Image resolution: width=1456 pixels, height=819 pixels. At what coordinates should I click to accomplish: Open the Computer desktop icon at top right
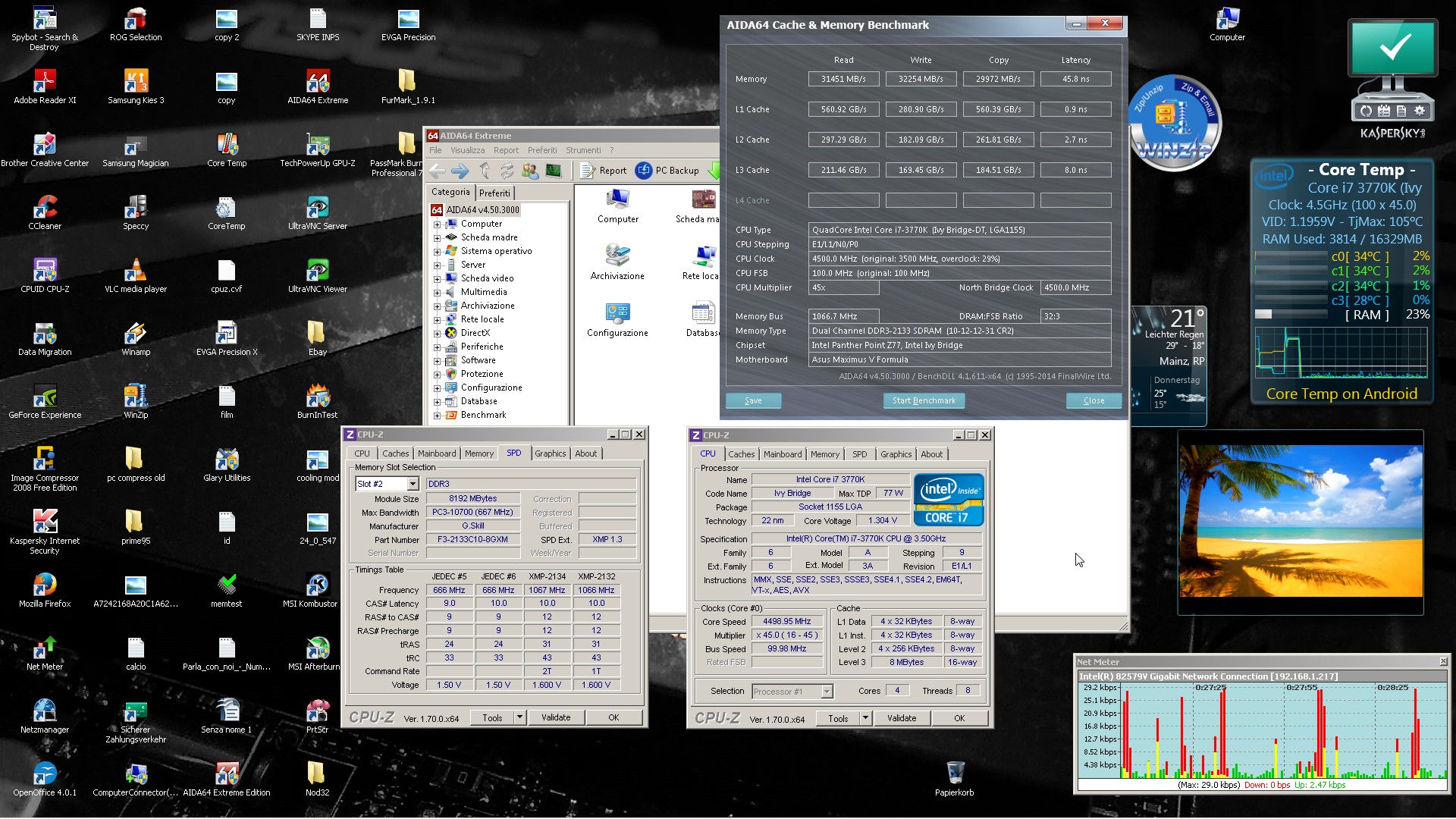[x=1227, y=24]
